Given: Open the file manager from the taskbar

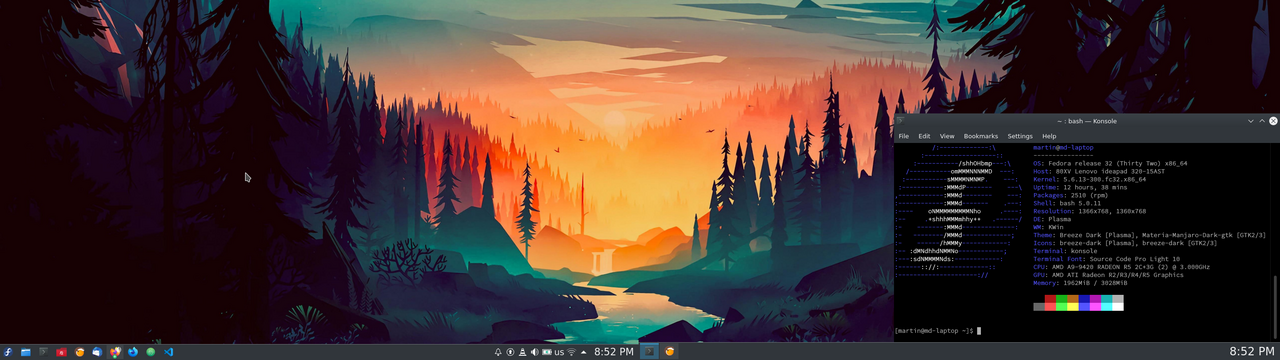Looking at the screenshot, I should 26,352.
